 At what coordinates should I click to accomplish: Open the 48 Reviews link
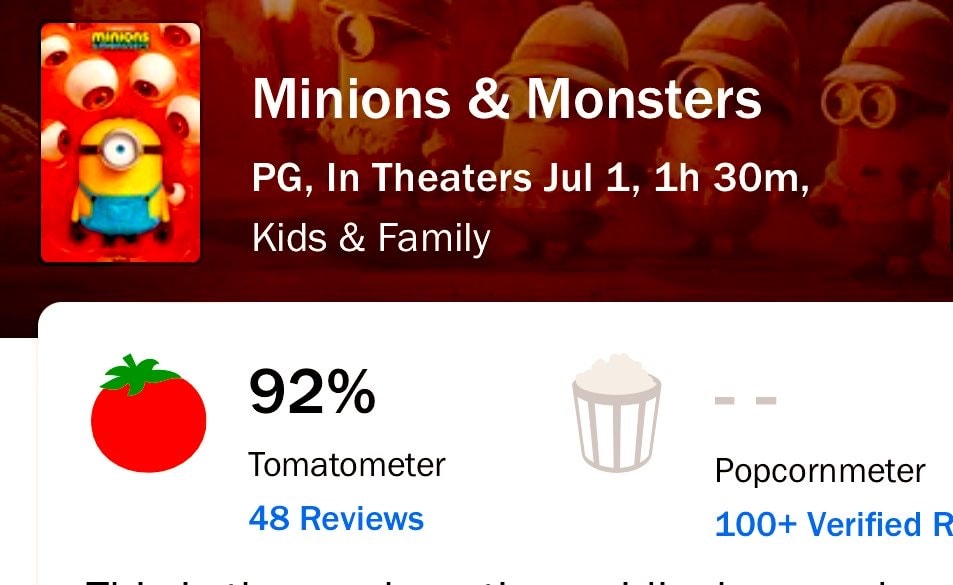[x=336, y=519]
